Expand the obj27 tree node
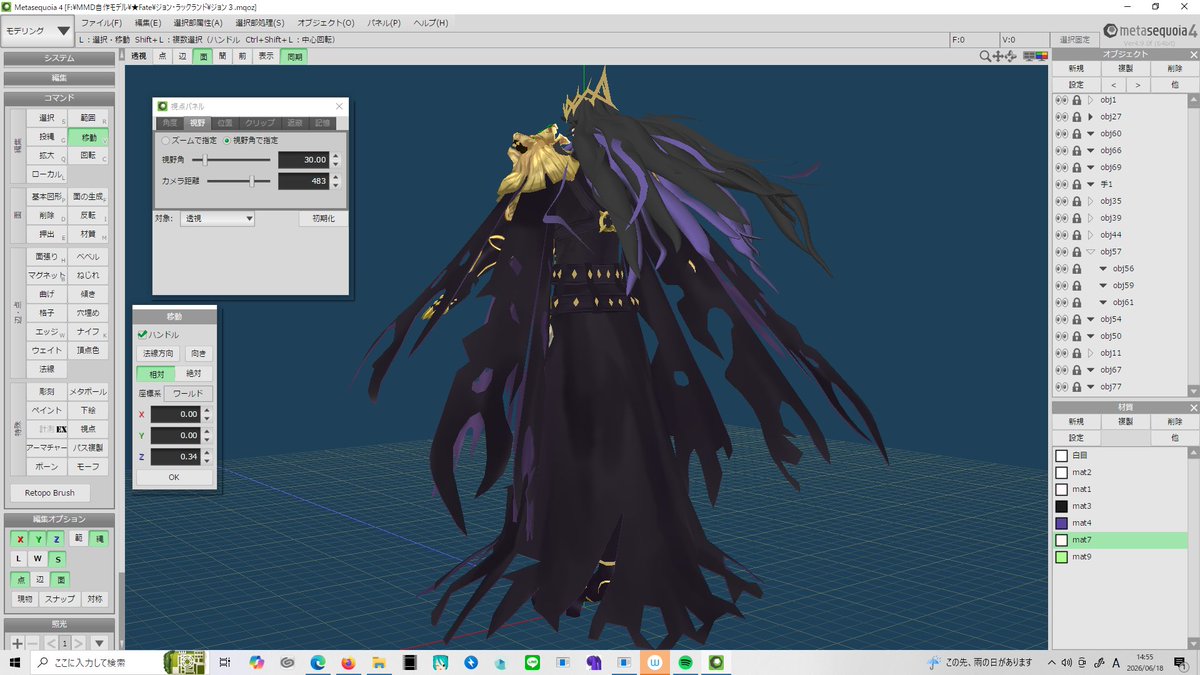 (x=1090, y=117)
